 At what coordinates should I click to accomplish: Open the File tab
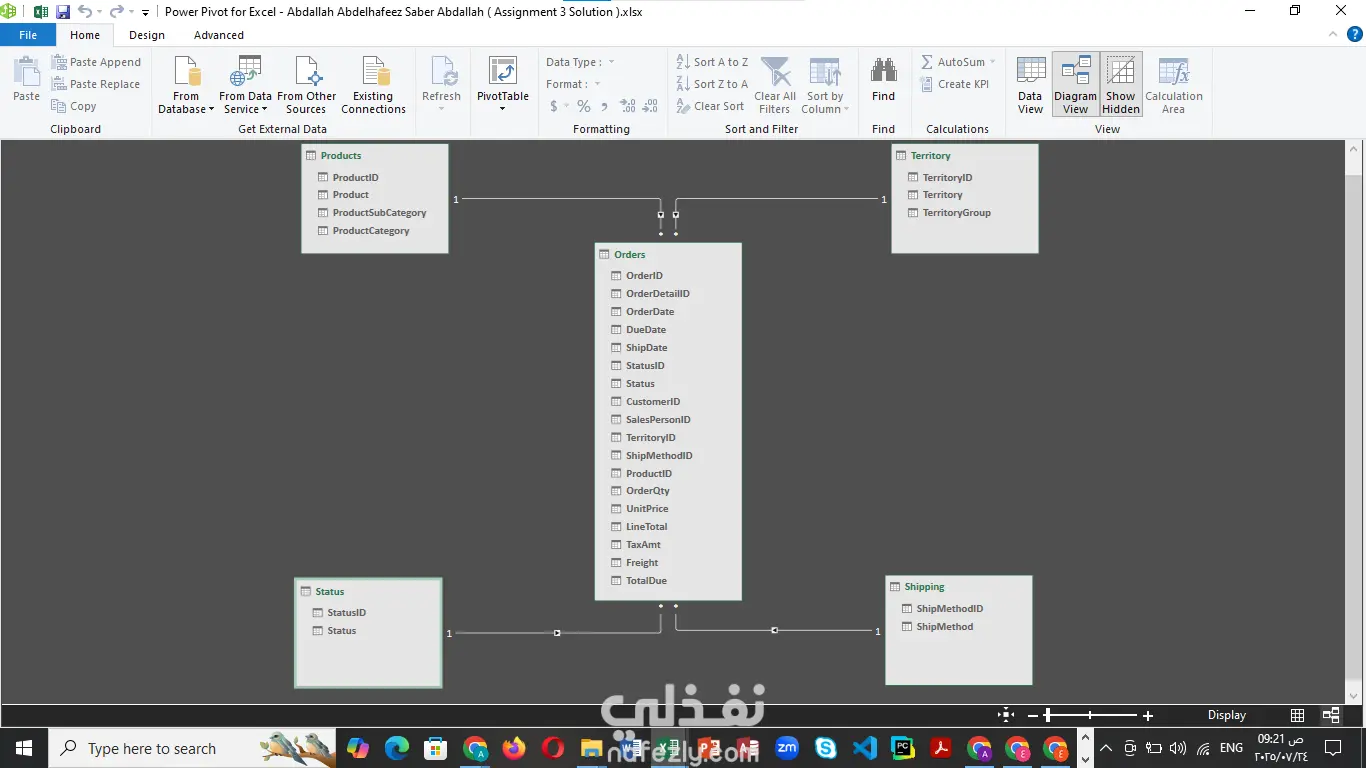click(x=28, y=35)
